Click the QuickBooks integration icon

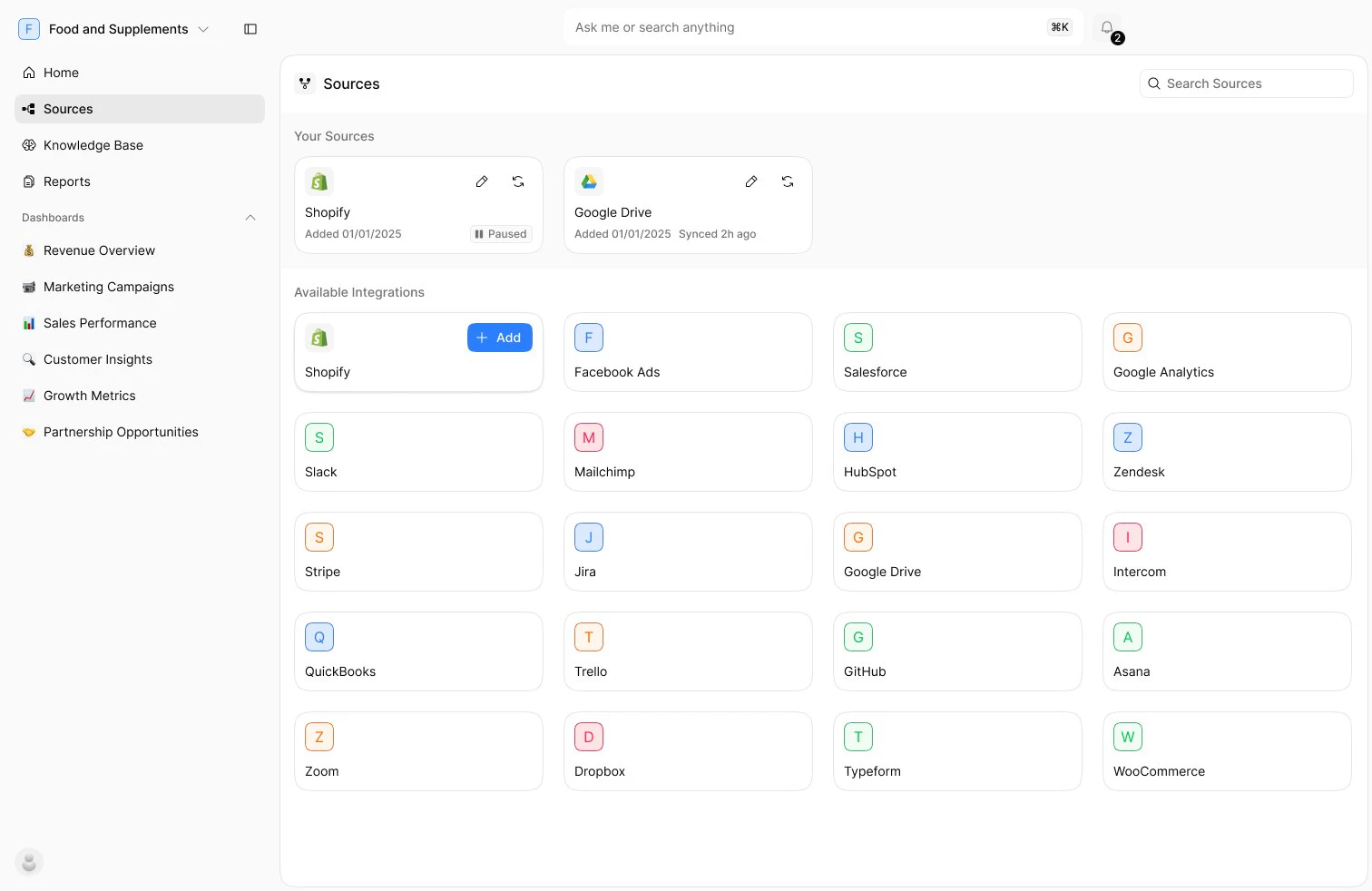319,637
